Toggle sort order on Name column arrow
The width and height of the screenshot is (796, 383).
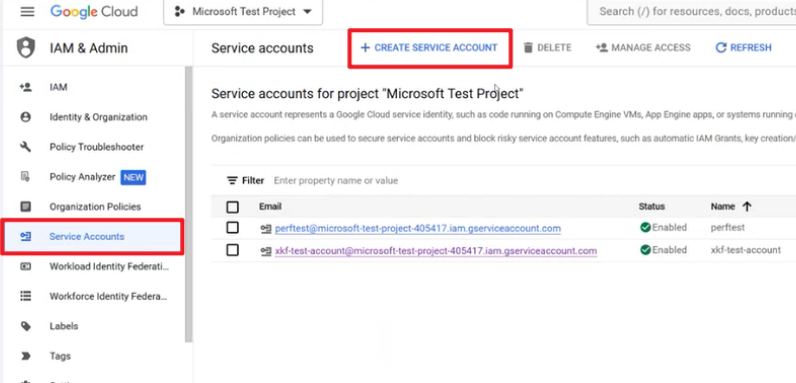pyautogui.click(x=747, y=206)
